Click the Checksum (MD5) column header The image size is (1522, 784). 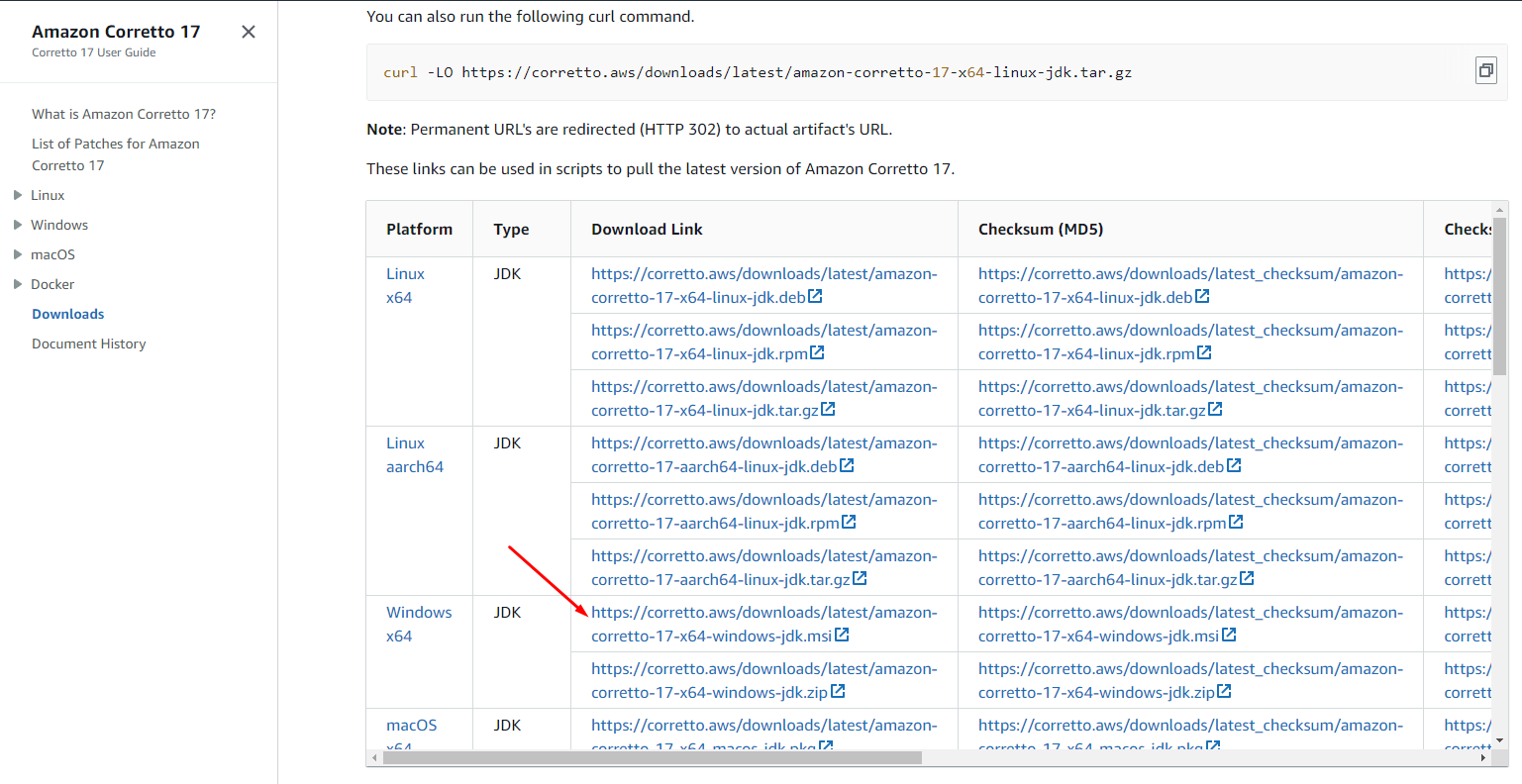1041,229
